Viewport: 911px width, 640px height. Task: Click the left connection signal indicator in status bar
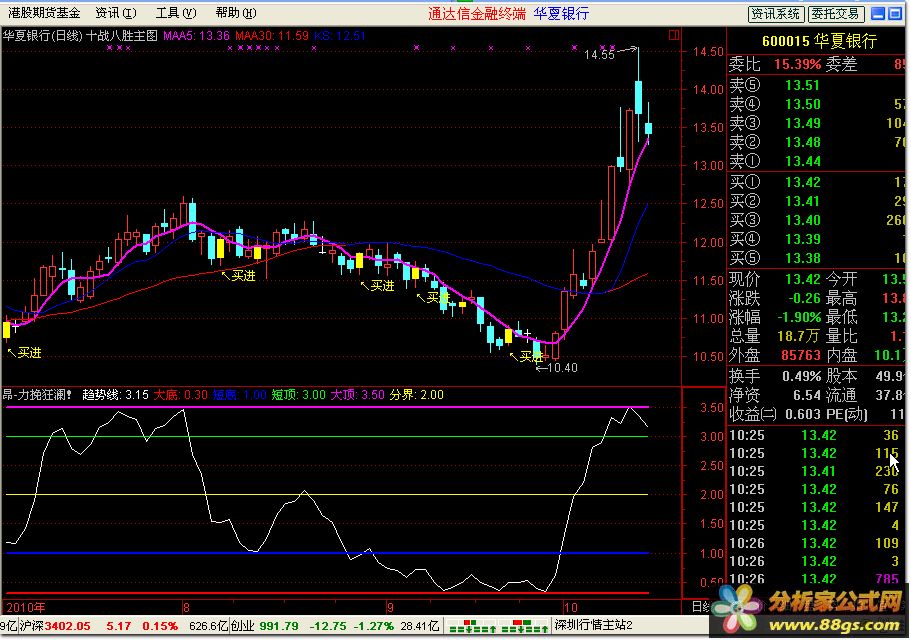(x=473, y=626)
